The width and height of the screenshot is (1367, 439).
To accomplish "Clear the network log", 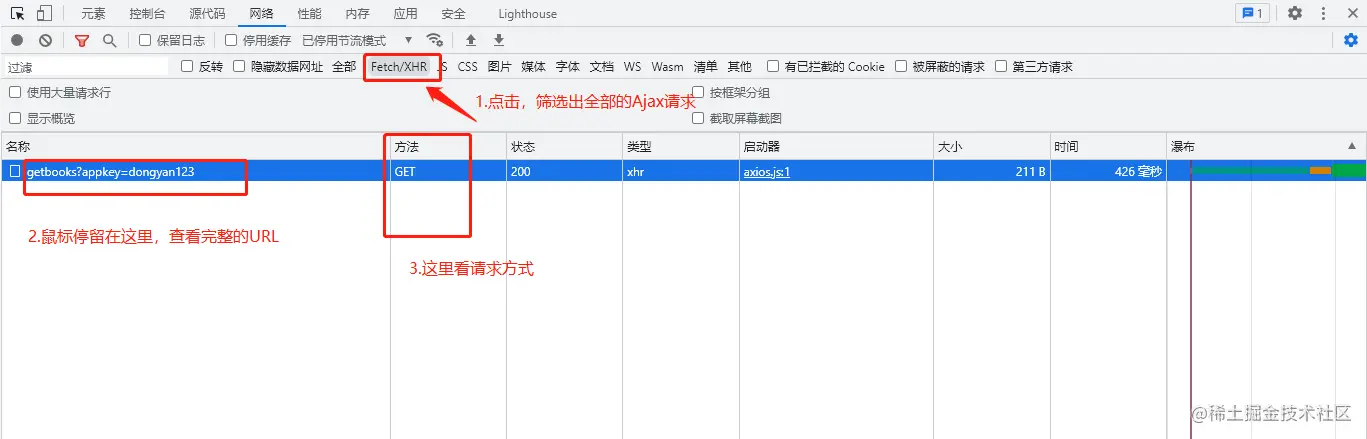I will 45,40.
